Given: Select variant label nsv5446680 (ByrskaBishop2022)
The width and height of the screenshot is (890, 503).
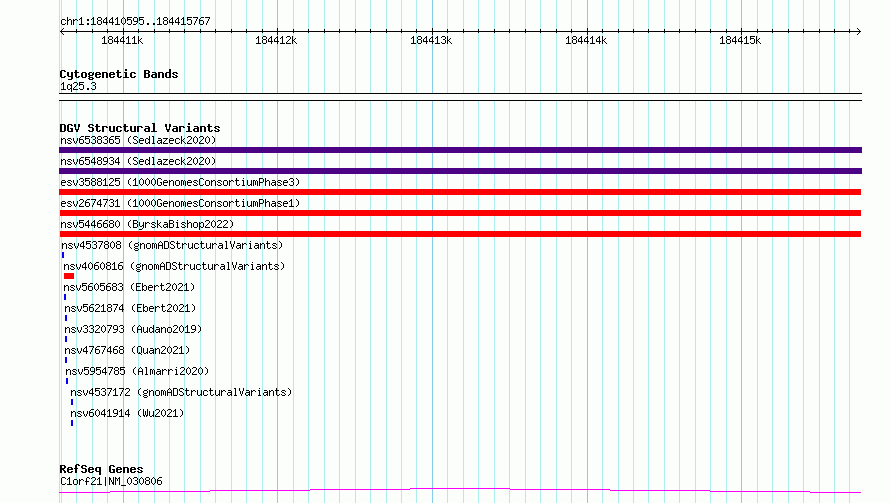Looking at the screenshot, I should 147,224.
